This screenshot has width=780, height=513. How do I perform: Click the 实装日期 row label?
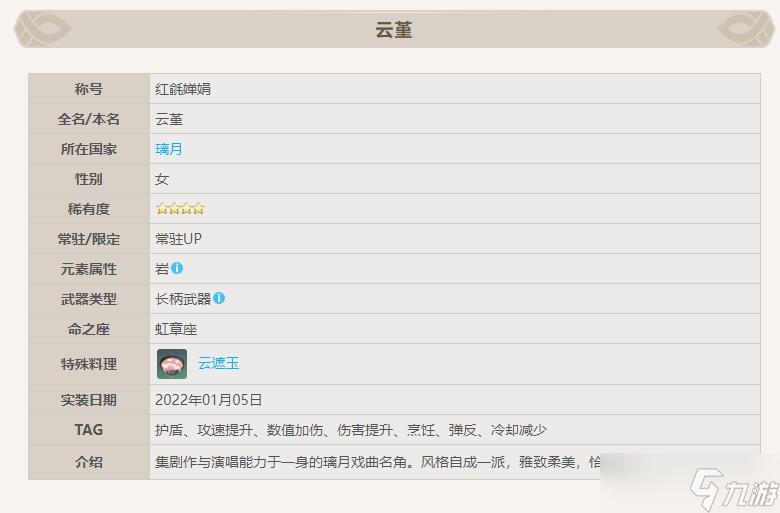click(x=89, y=400)
